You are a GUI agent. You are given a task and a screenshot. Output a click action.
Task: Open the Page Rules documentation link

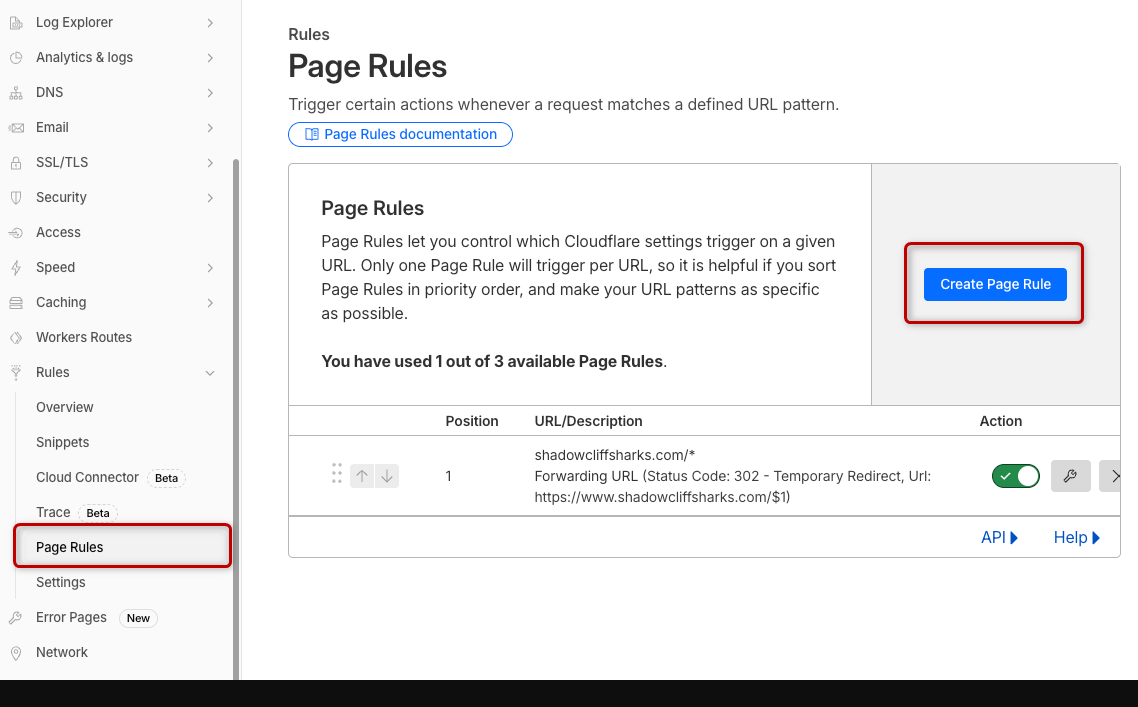(x=400, y=134)
